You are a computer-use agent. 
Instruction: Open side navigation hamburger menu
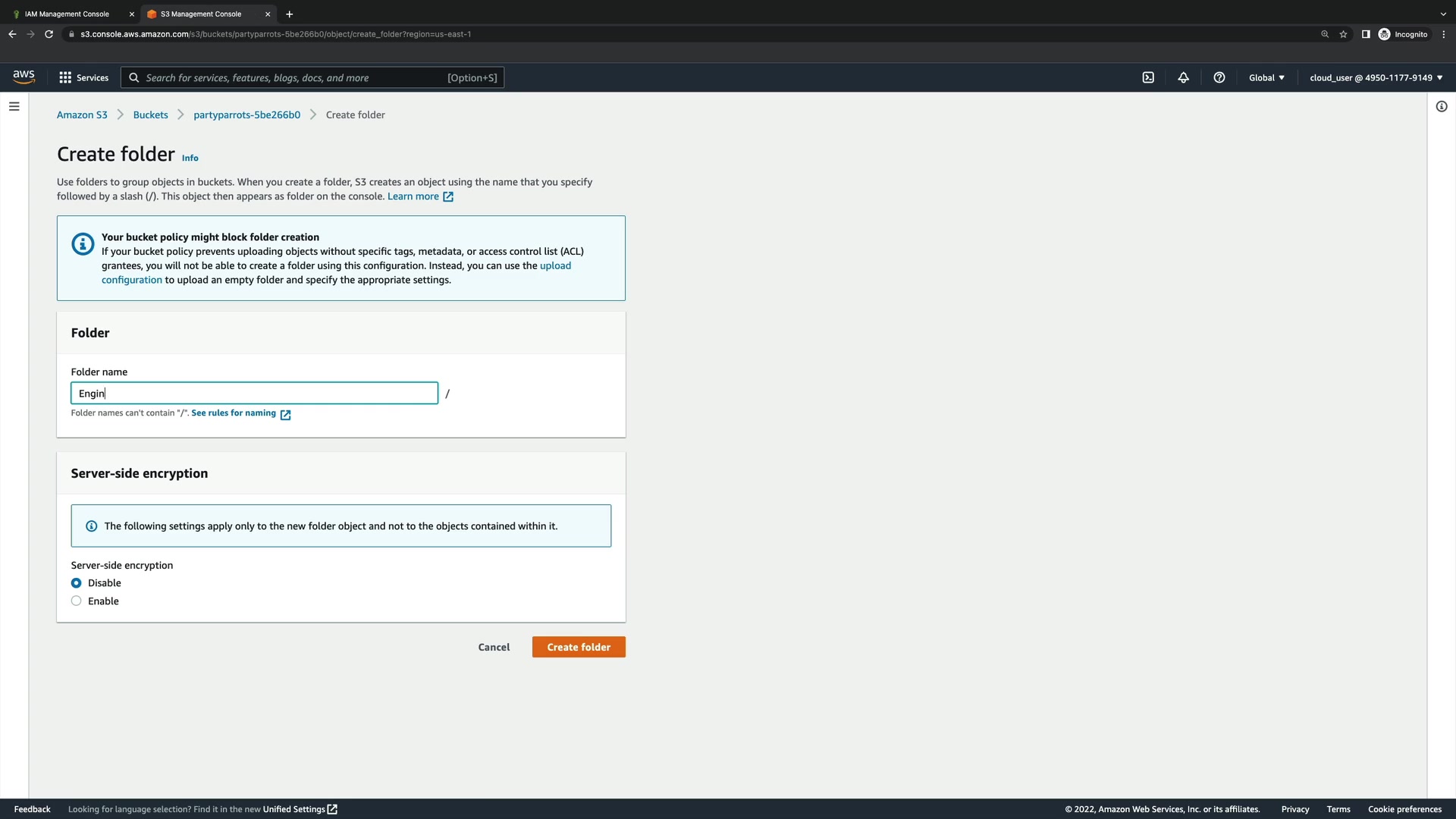[14, 106]
